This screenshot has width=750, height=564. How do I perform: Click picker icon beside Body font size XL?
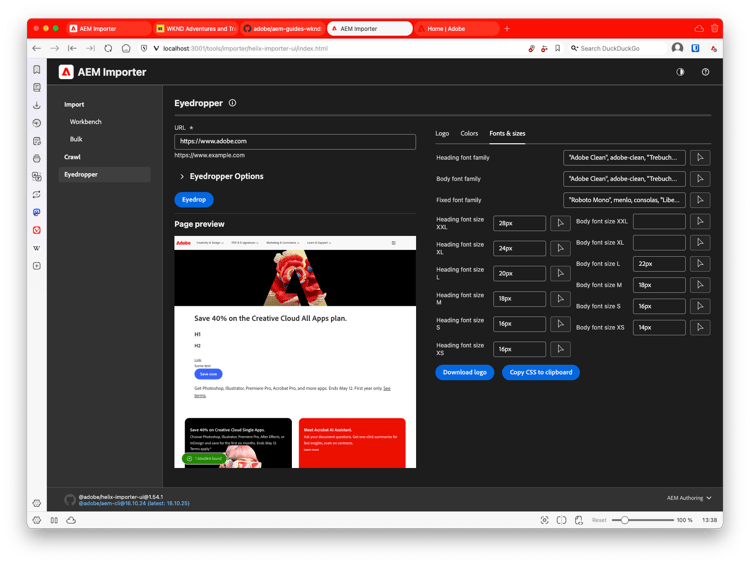click(700, 243)
